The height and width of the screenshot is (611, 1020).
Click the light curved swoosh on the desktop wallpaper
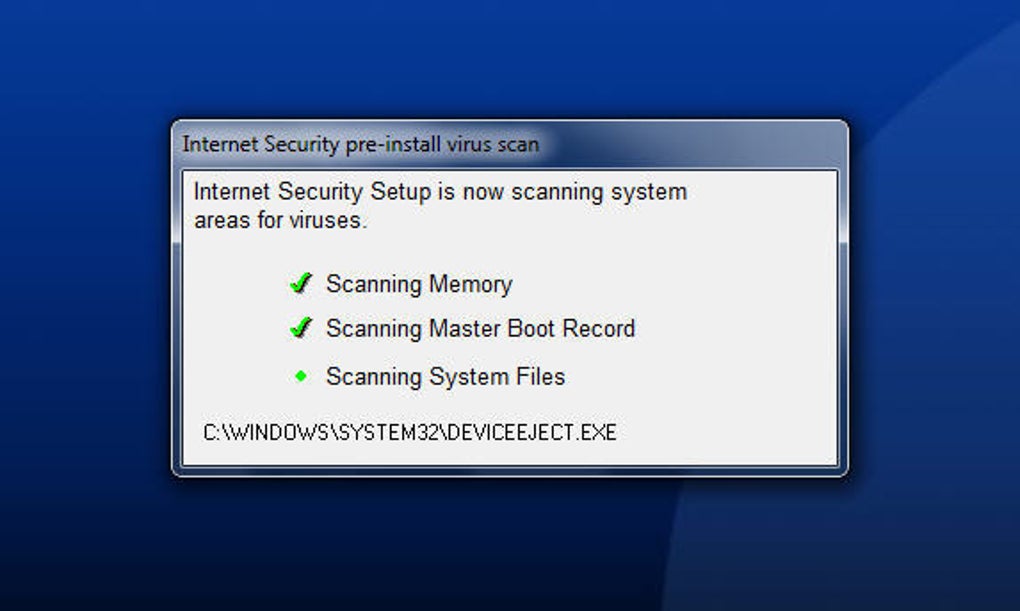(x=900, y=400)
